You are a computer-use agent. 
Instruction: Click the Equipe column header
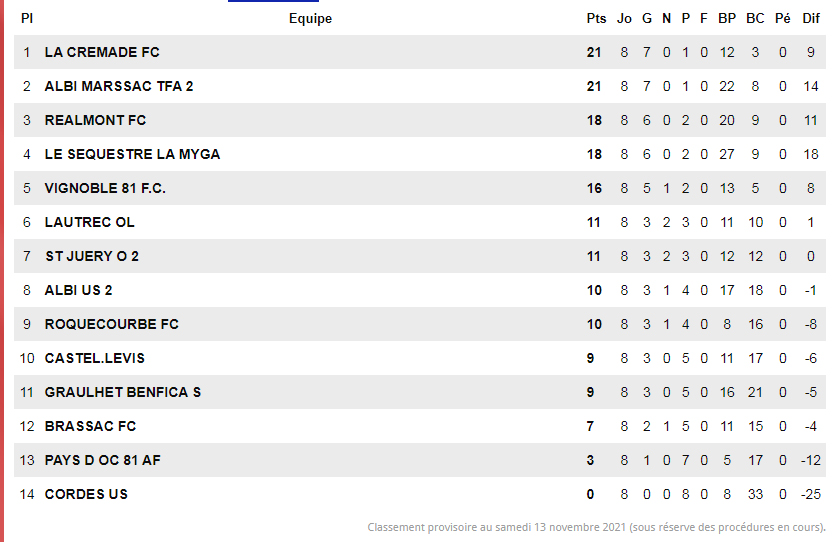click(310, 18)
